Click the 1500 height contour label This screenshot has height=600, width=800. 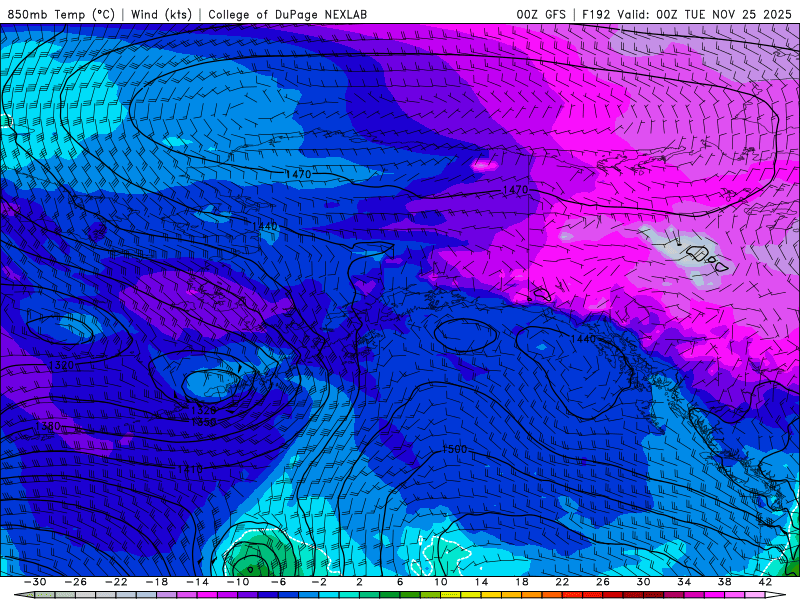454,449
